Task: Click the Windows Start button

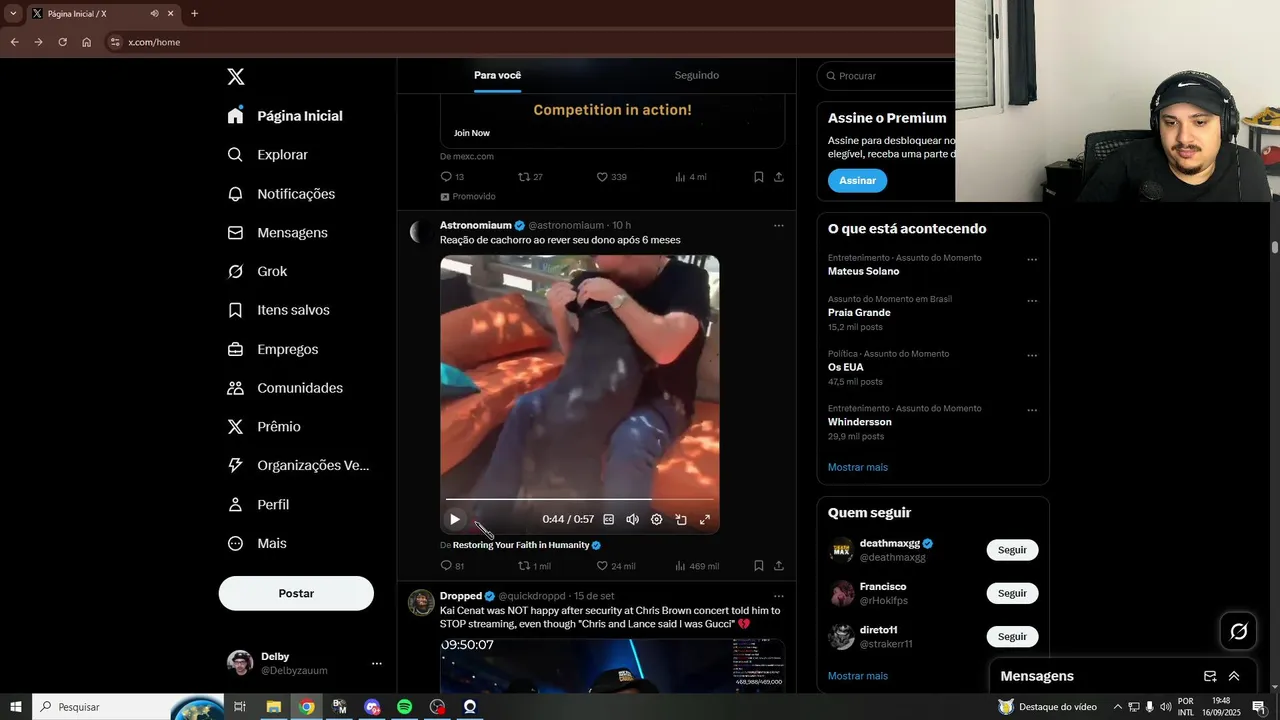Action: tap(16, 707)
